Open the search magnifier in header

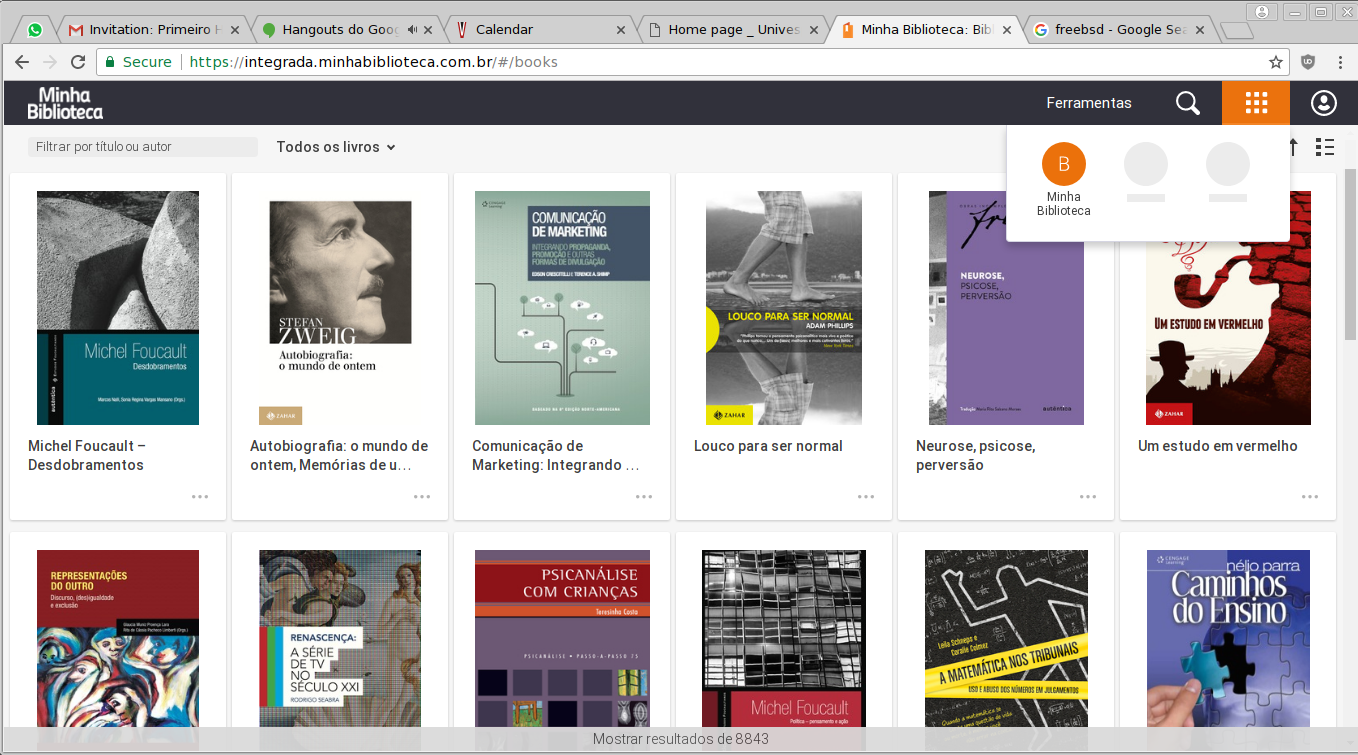click(x=1187, y=103)
